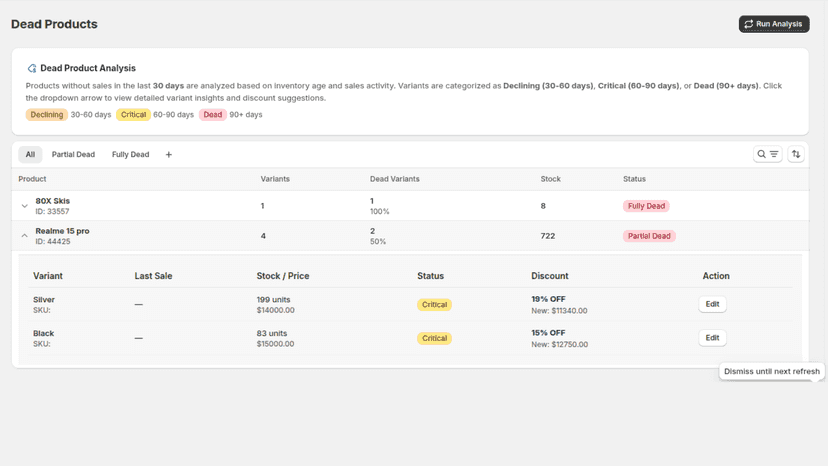The image size is (828, 466).
Task: Click the 199 units stock value
Action: [274, 300]
